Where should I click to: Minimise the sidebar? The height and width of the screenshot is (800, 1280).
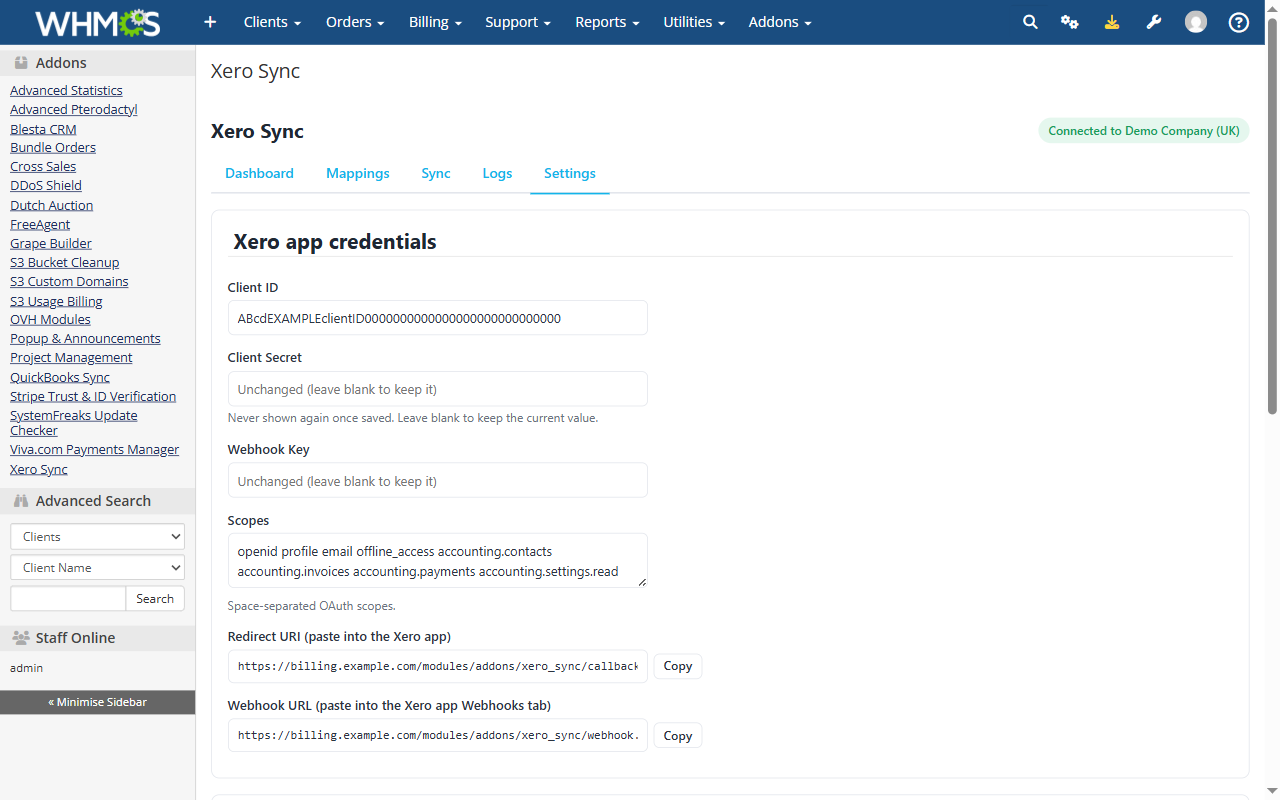(x=98, y=702)
